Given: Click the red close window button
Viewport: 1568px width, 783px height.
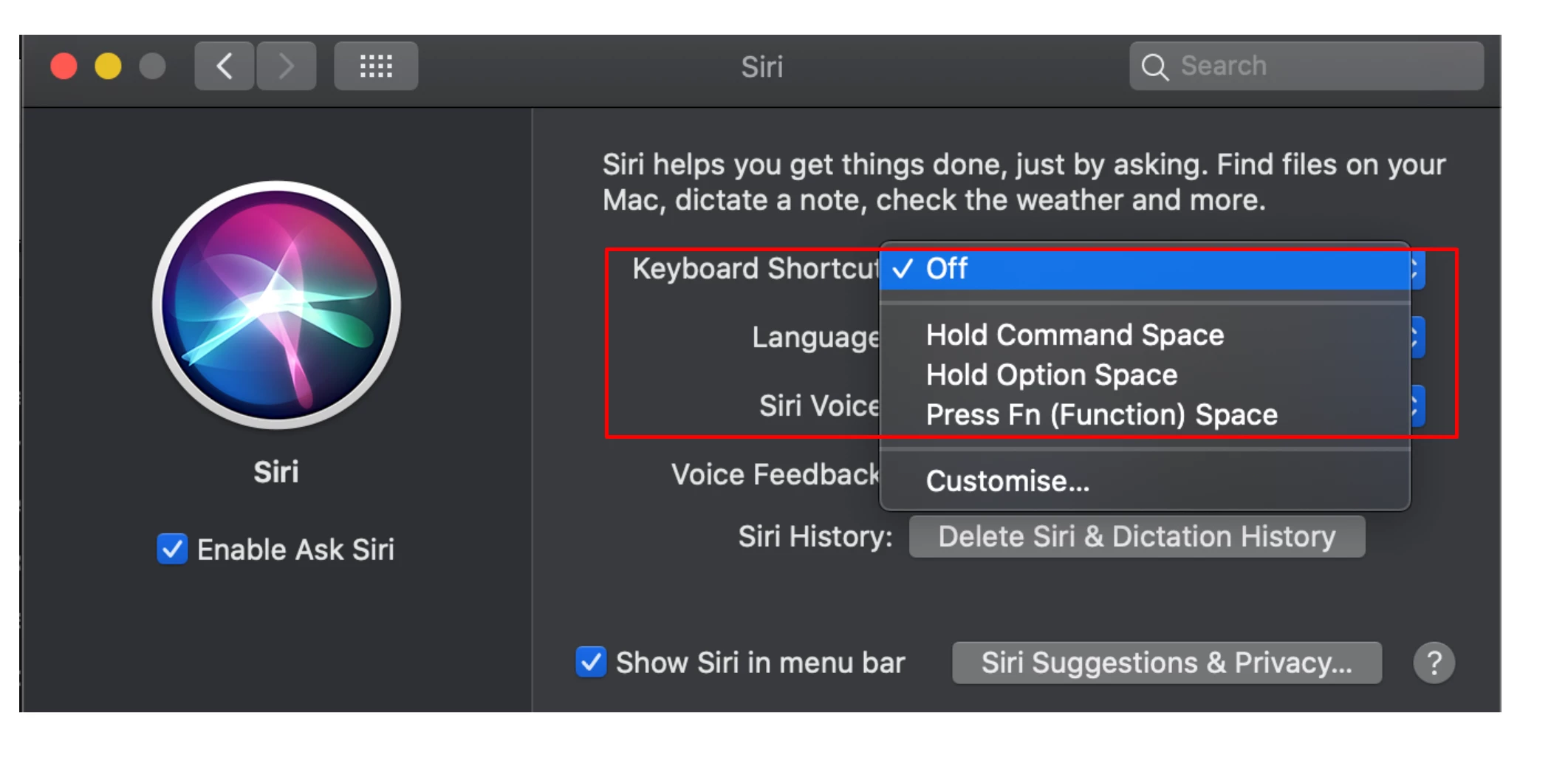Looking at the screenshot, I should [x=64, y=66].
